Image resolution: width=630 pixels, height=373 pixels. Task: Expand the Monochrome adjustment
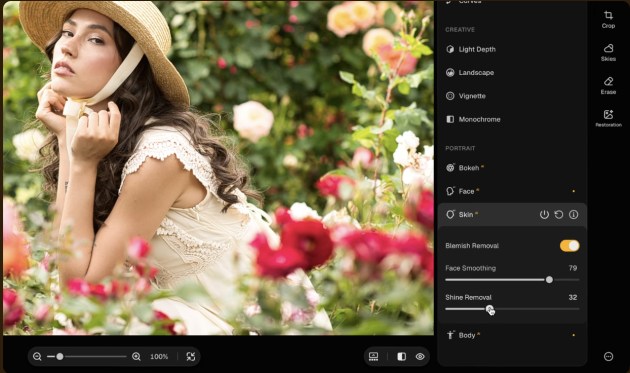pos(511,119)
